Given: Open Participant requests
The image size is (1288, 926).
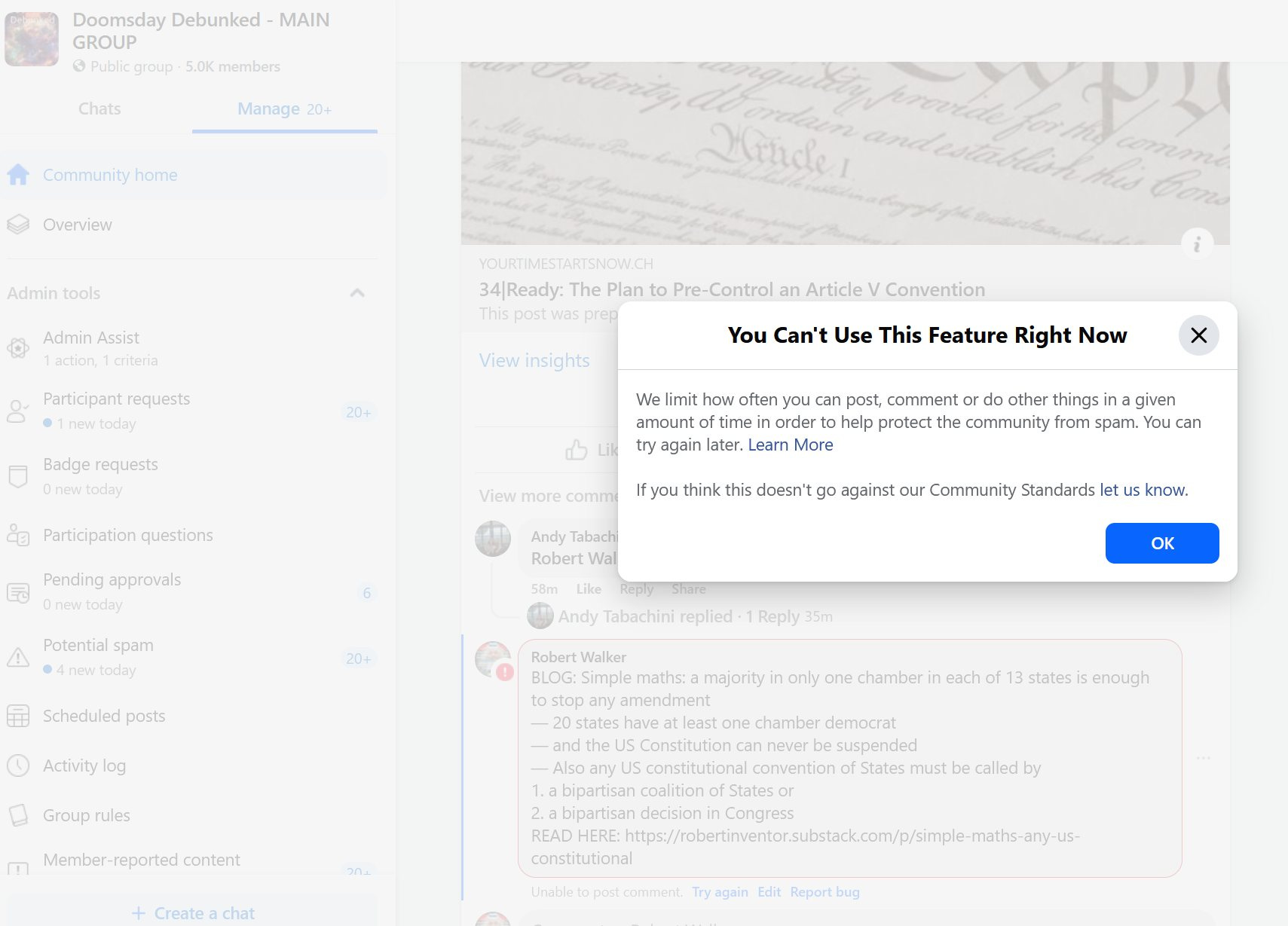Looking at the screenshot, I should pos(194,411).
